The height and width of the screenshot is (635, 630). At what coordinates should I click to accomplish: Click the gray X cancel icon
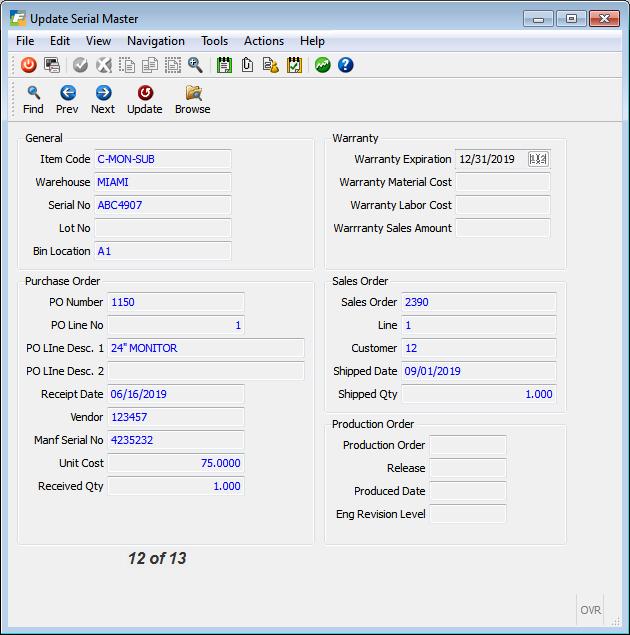click(104, 65)
